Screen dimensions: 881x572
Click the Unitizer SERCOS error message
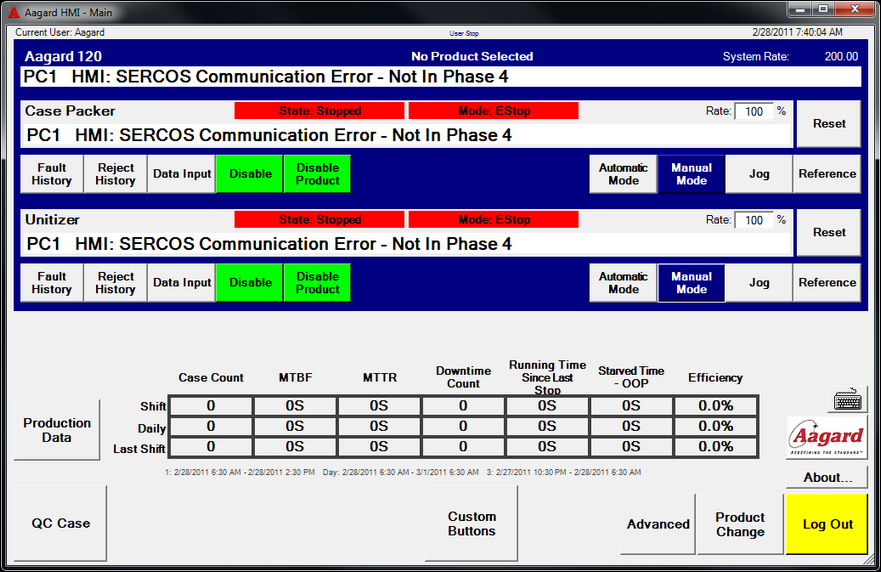(407, 244)
